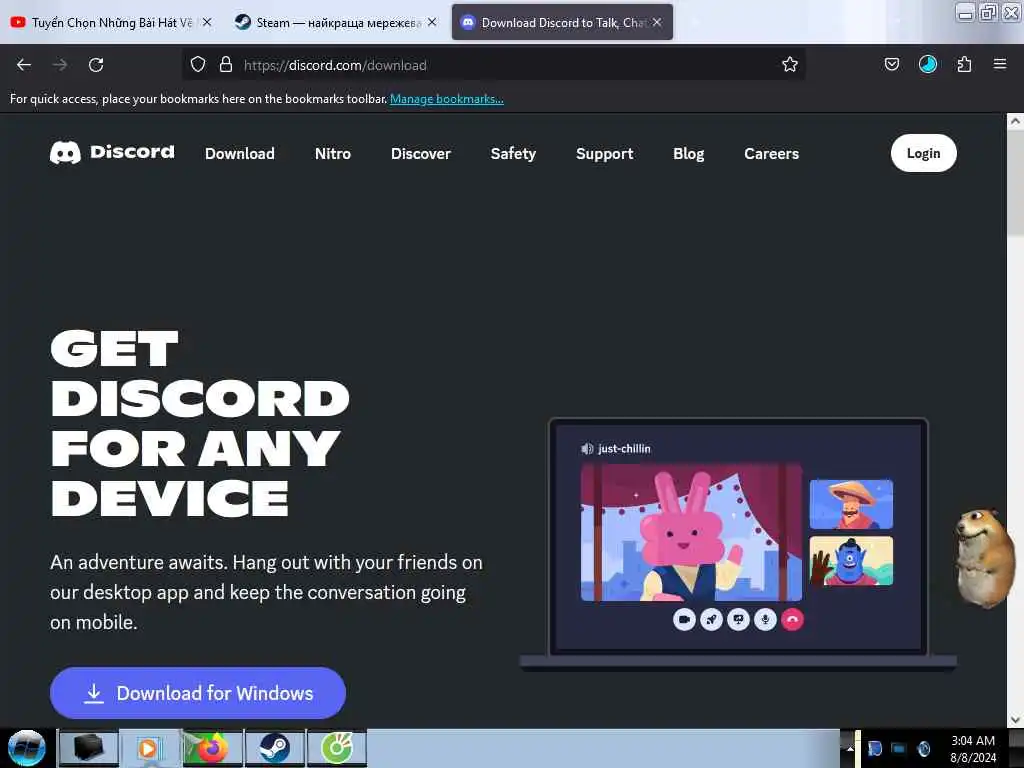Open the Firefox account profile icon
The height and width of the screenshot is (768, 1024).
coord(928,64)
